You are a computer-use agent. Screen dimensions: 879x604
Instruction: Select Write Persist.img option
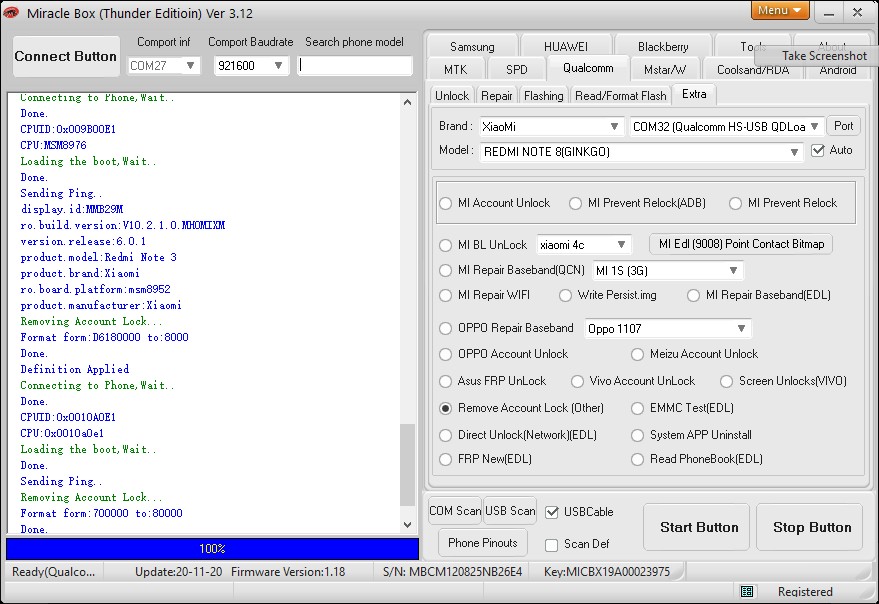click(565, 295)
